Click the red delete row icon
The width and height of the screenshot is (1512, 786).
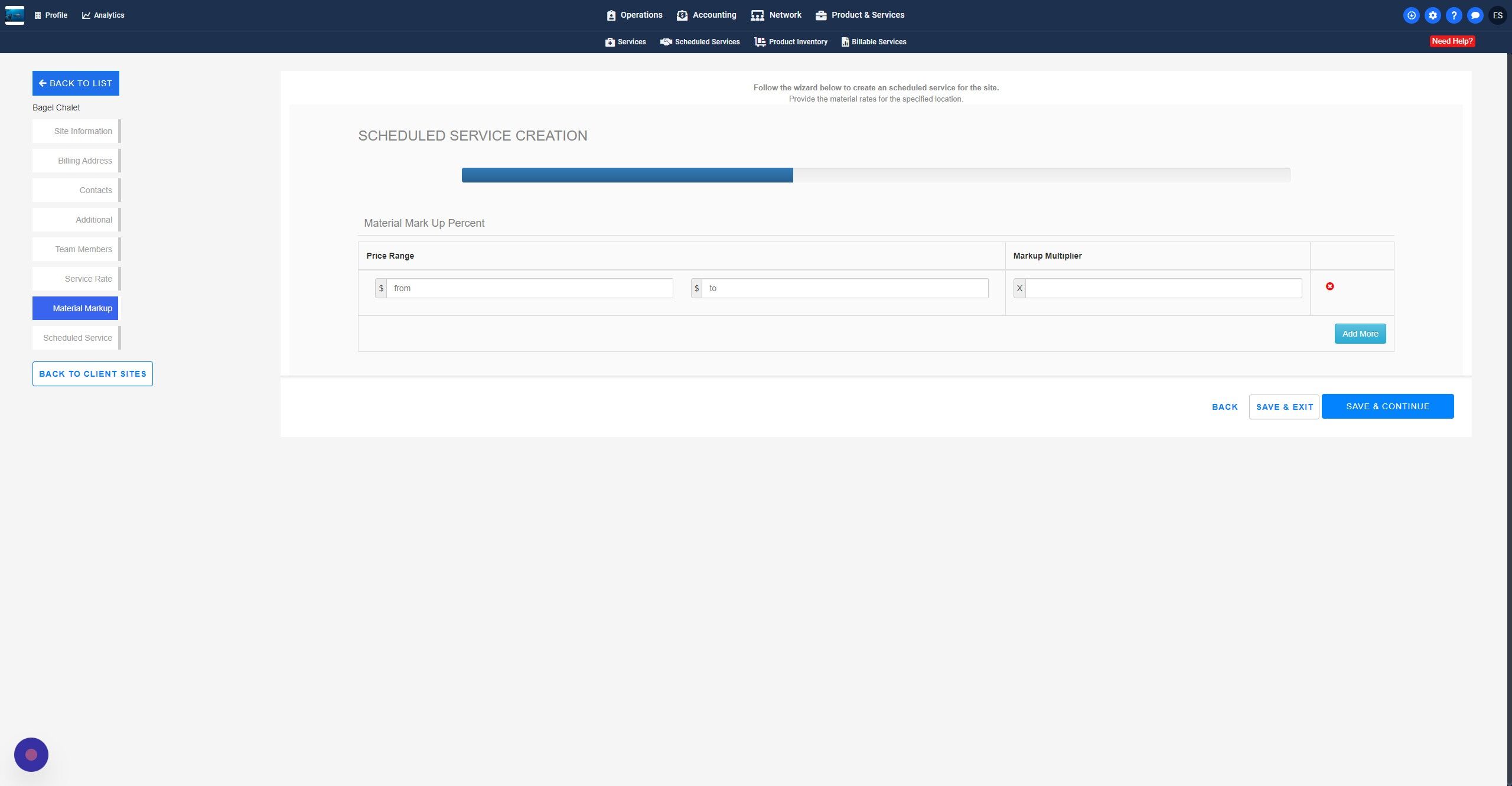[x=1329, y=286]
